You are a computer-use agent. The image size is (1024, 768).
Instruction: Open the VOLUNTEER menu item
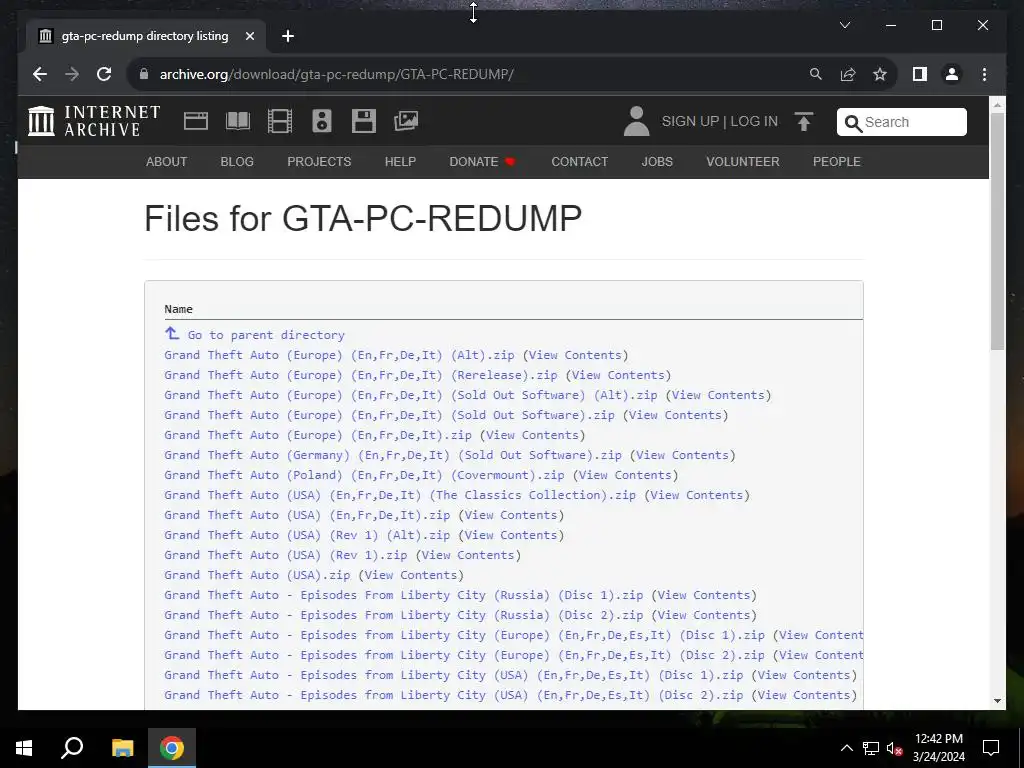click(743, 162)
